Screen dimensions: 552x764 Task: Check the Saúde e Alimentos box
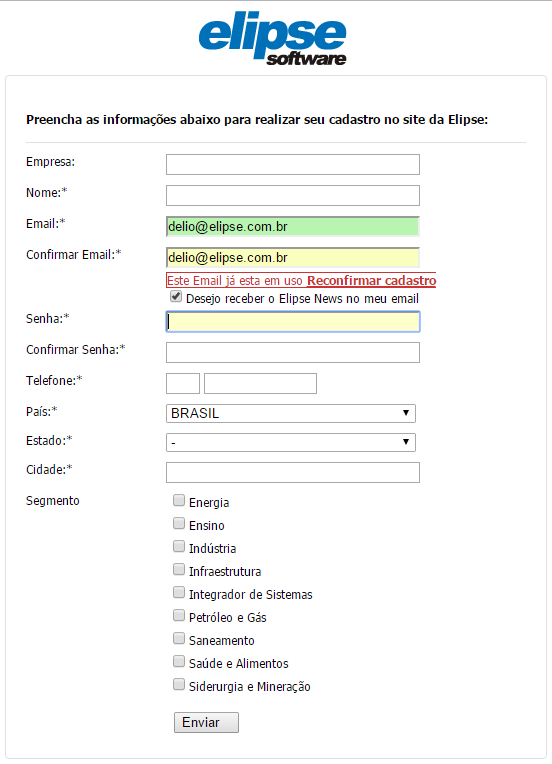tap(179, 661)
